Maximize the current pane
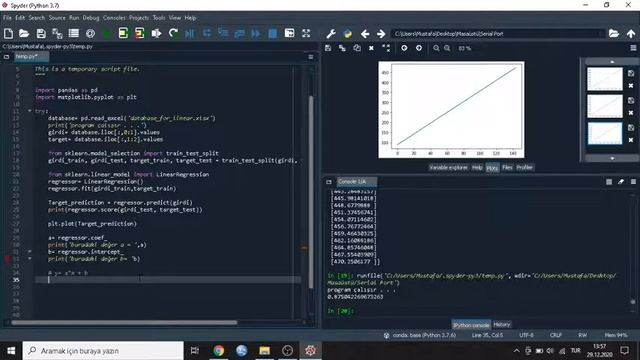640x360 pixels. pyautogui.click(x=289, y=33)
